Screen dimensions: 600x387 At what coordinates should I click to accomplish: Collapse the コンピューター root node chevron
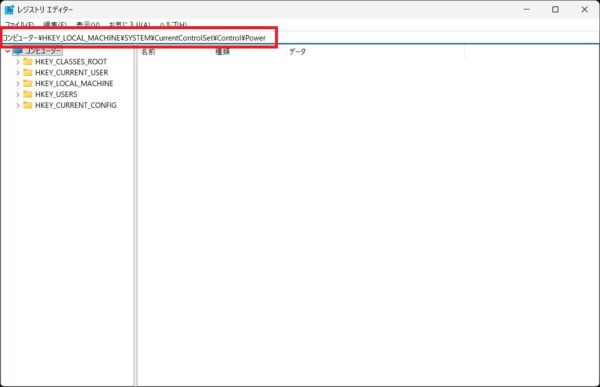[8, 51]
